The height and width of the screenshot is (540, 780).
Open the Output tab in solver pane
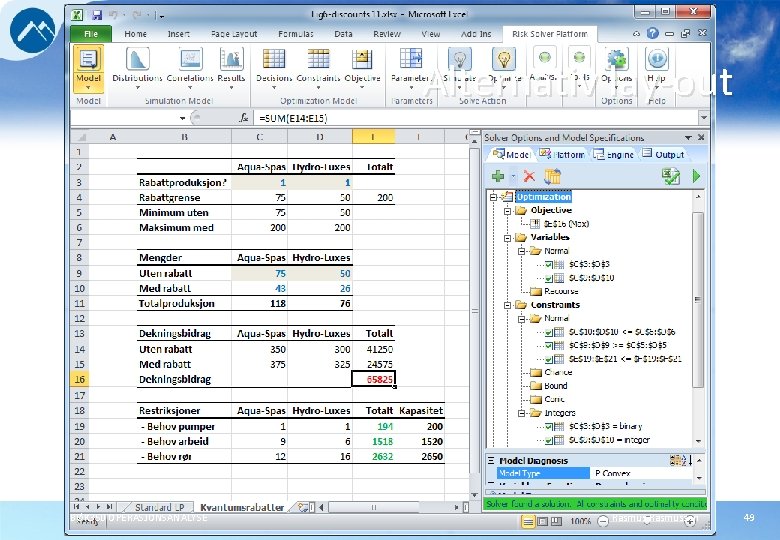(664, 155)
